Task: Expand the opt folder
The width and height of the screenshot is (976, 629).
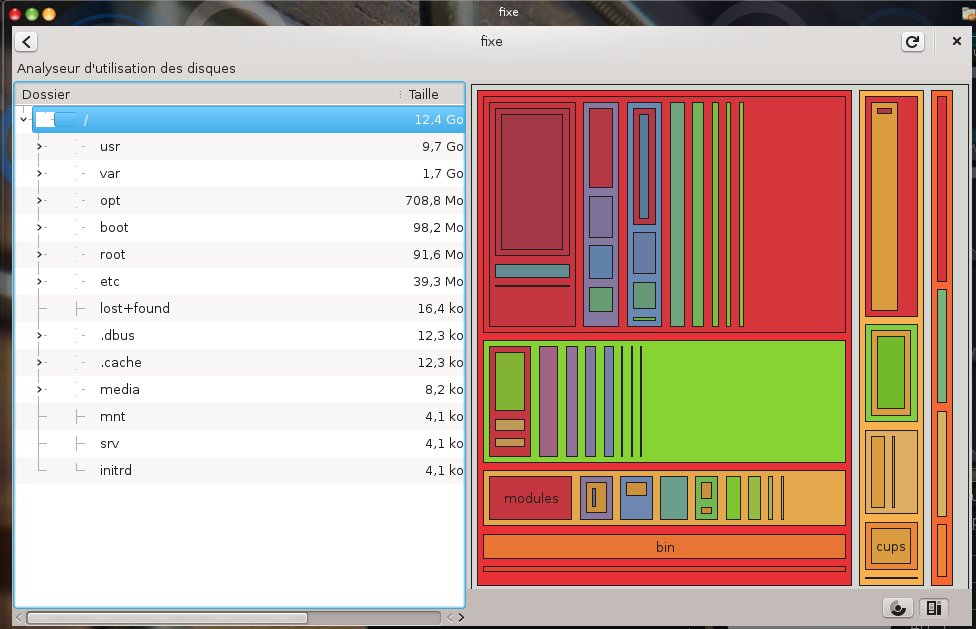Action: click(40, 200)
